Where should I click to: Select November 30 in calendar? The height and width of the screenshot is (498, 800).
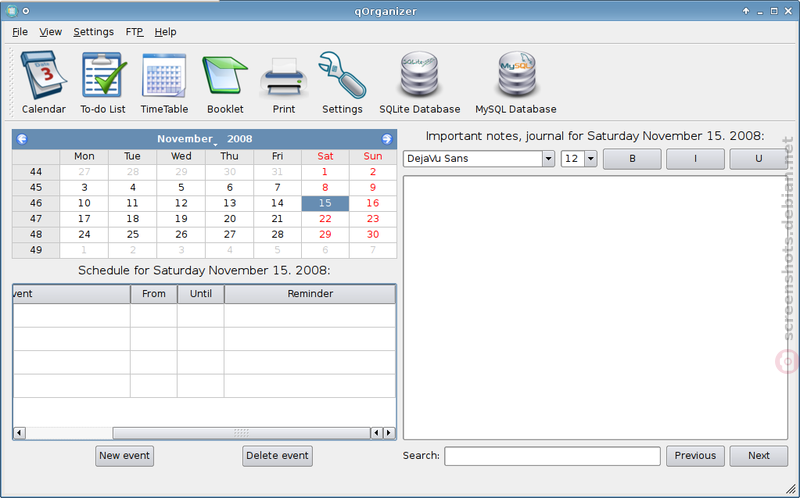tap(373, 235)
